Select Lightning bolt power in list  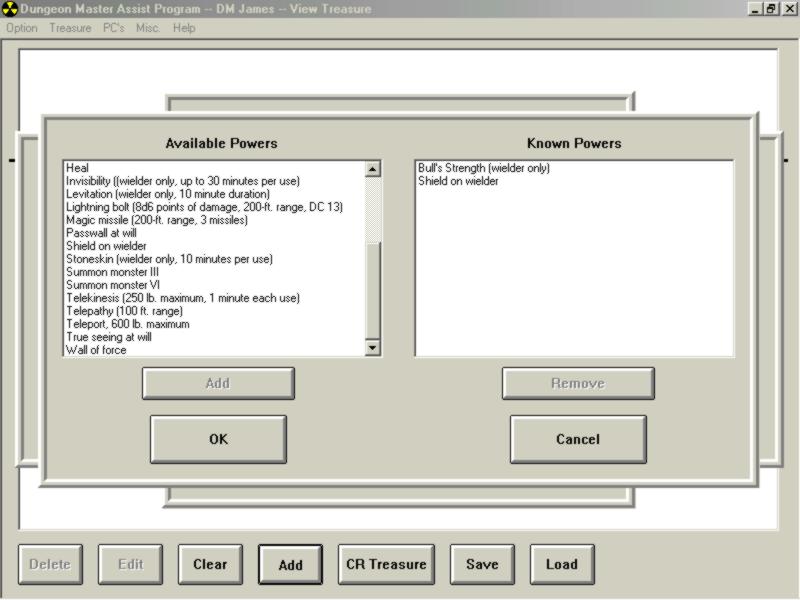point(204,207)
